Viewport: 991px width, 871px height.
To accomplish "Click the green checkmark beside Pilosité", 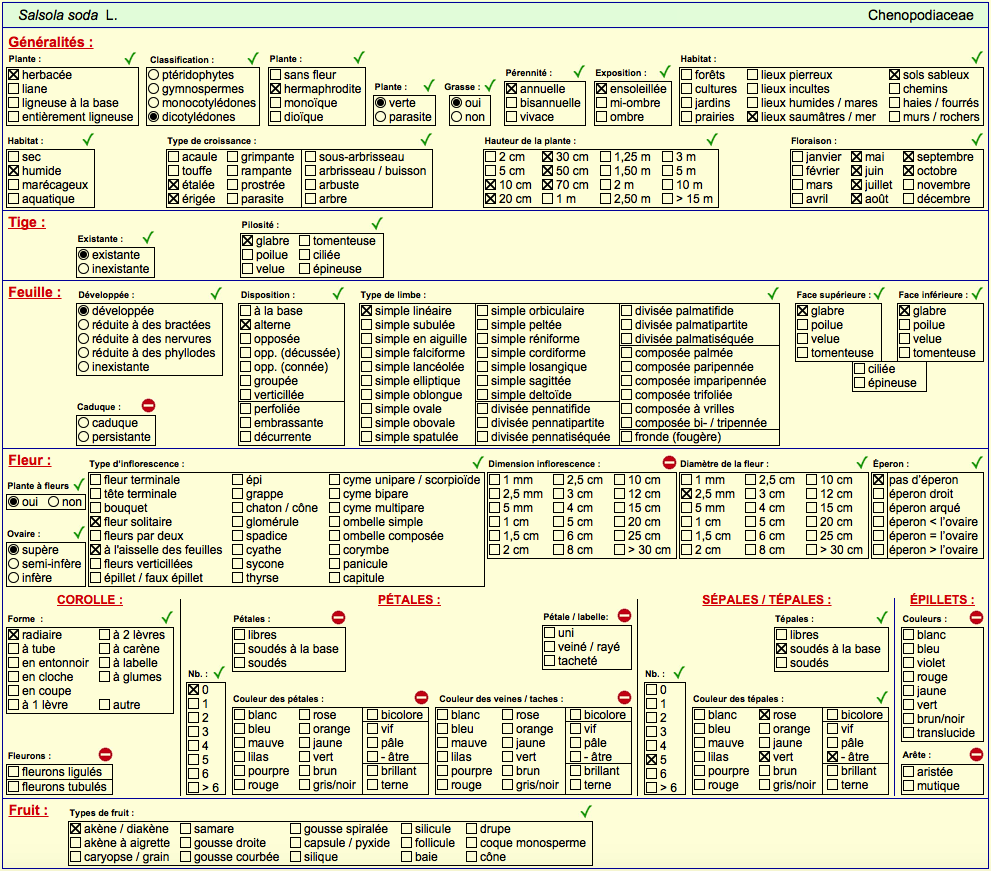I will click(377, 223).
